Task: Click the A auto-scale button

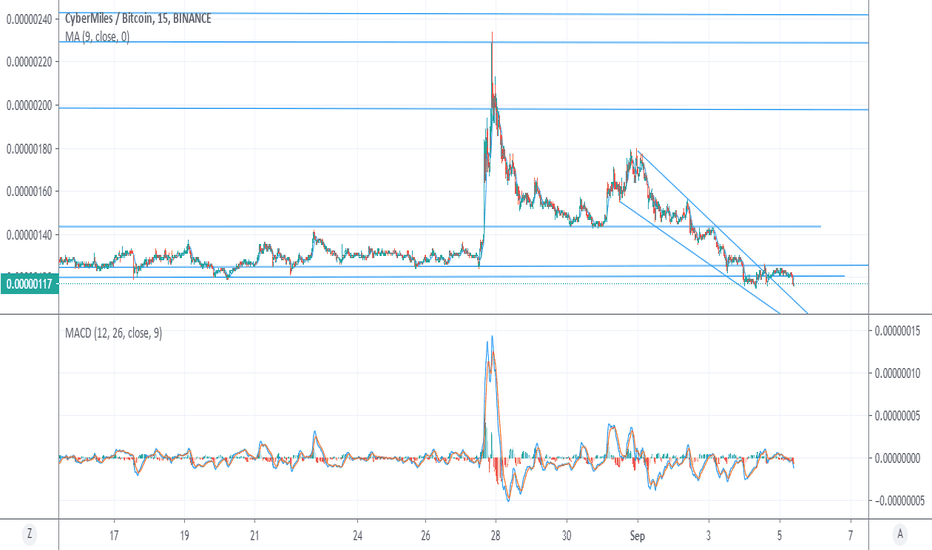Action: [x=900, y=534]
